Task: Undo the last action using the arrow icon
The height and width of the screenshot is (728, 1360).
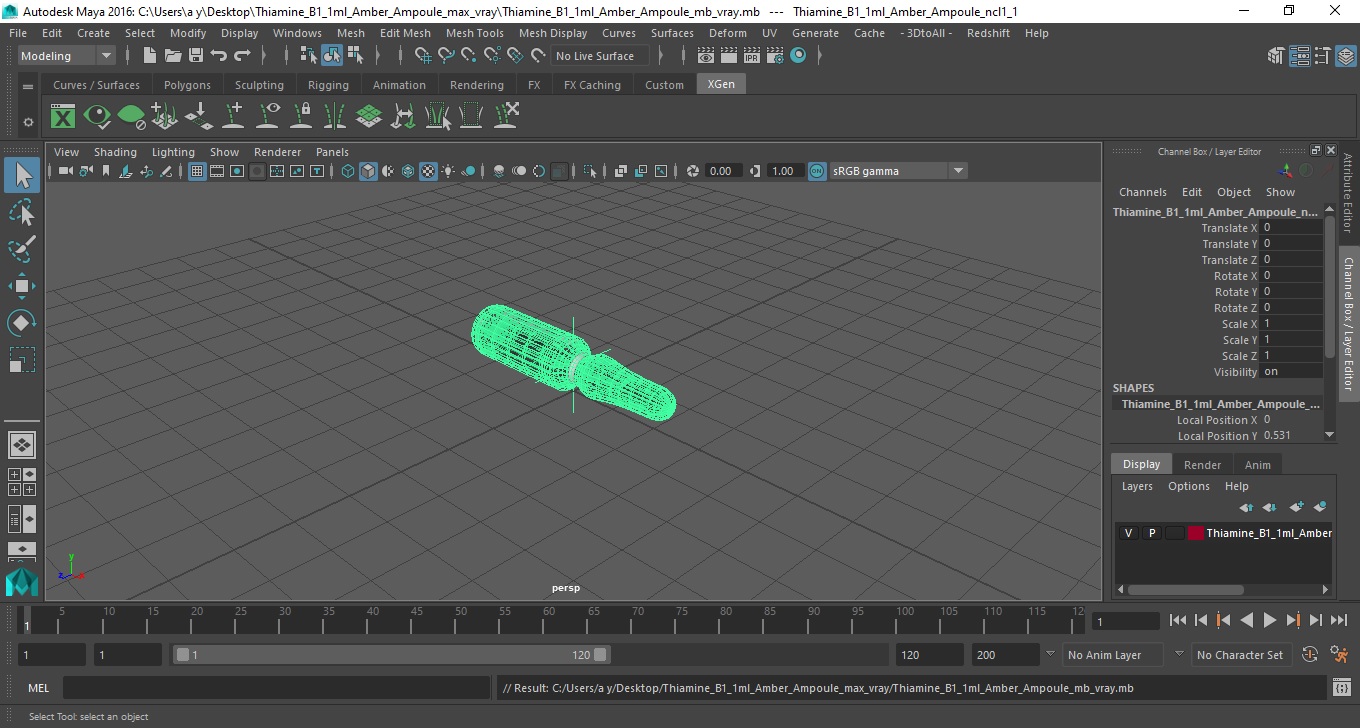Action: [x=219, y=56]
